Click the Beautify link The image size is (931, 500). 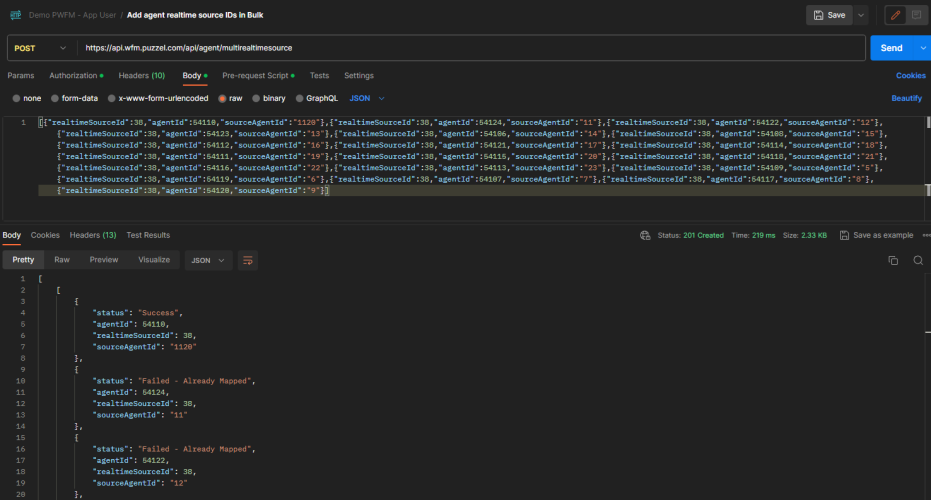[x=906, y=98]
